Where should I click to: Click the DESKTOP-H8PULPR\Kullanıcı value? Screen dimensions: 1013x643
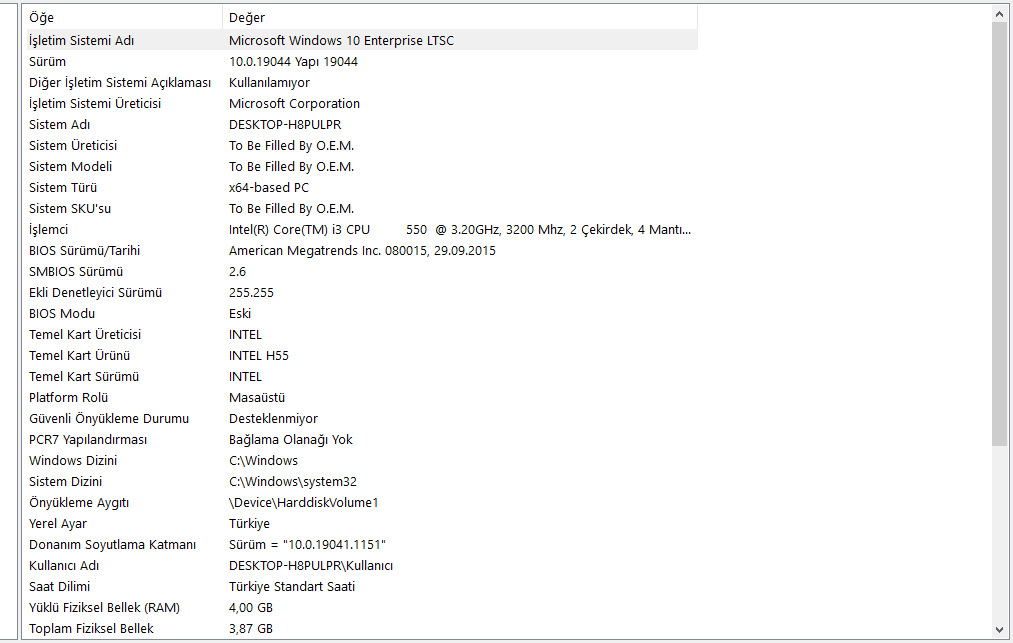[311, 565]
